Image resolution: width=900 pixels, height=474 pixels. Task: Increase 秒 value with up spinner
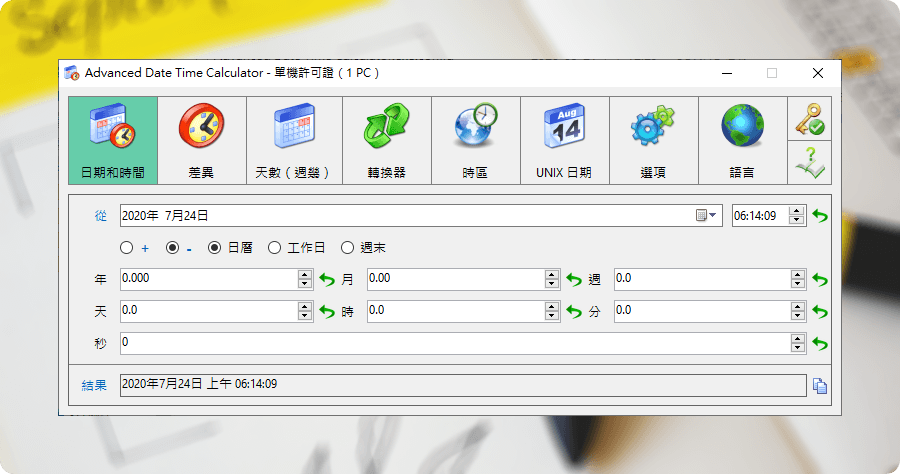pos(798,339)
